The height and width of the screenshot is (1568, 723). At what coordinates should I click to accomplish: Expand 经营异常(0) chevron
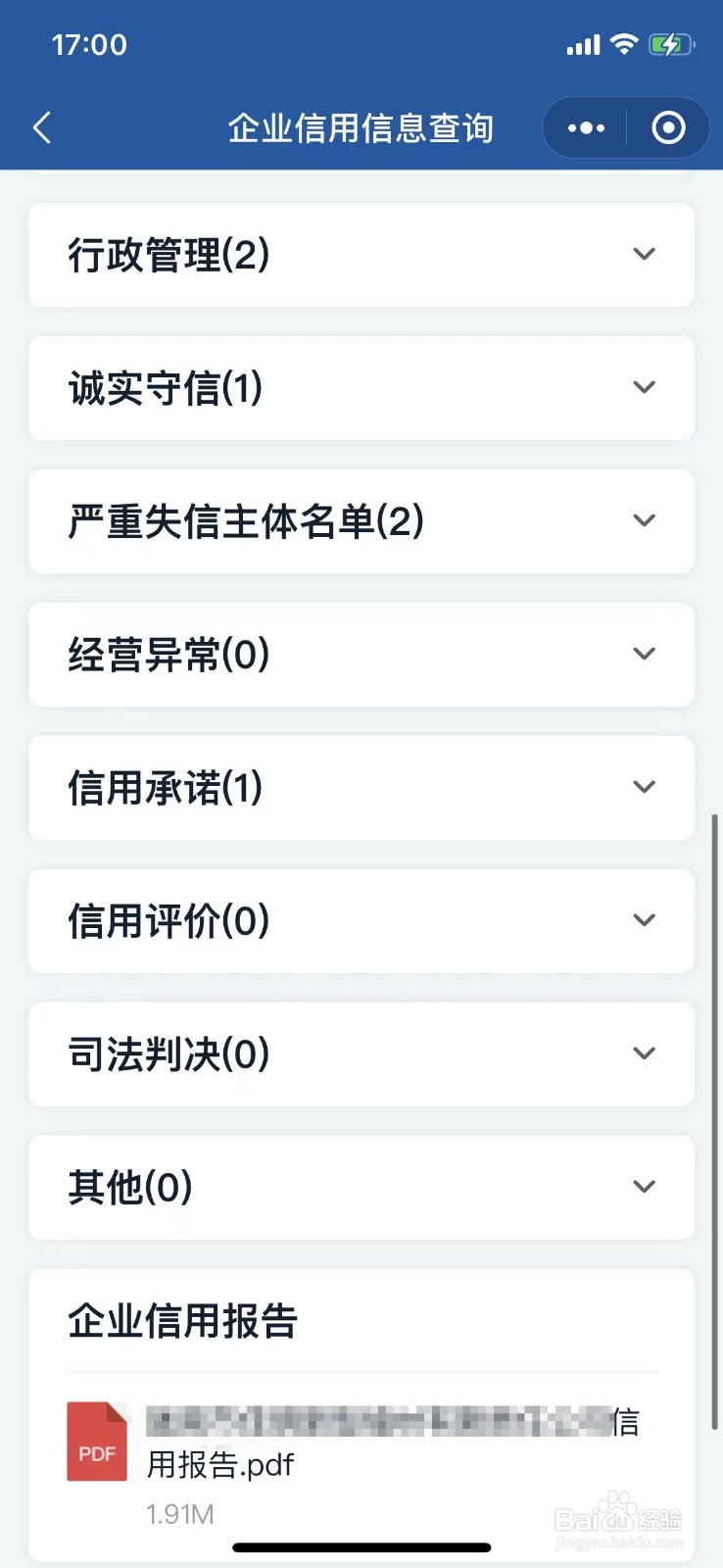pos(644,654)
